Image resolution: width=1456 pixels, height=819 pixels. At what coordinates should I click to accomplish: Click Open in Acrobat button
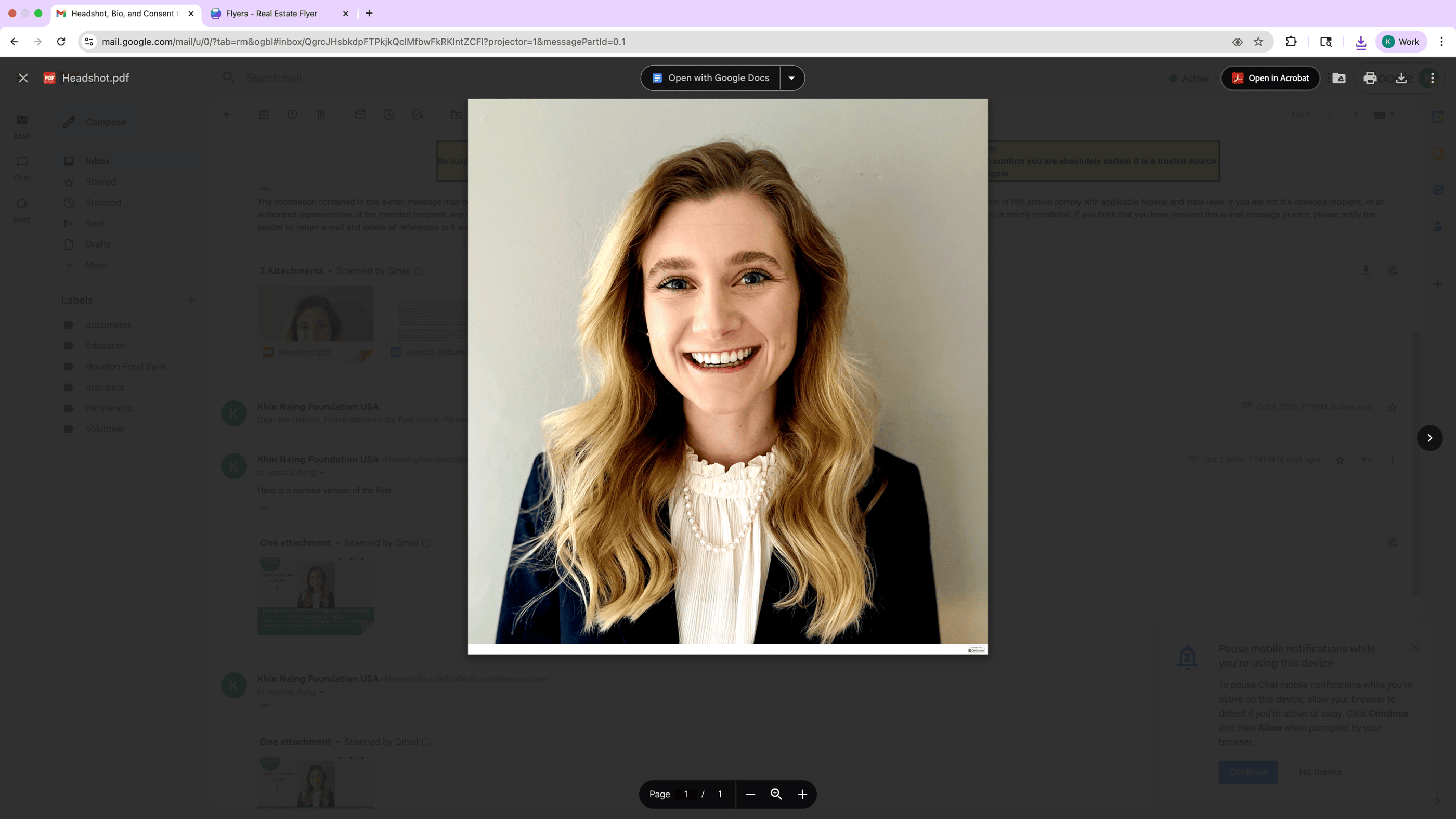point(1270,78)
